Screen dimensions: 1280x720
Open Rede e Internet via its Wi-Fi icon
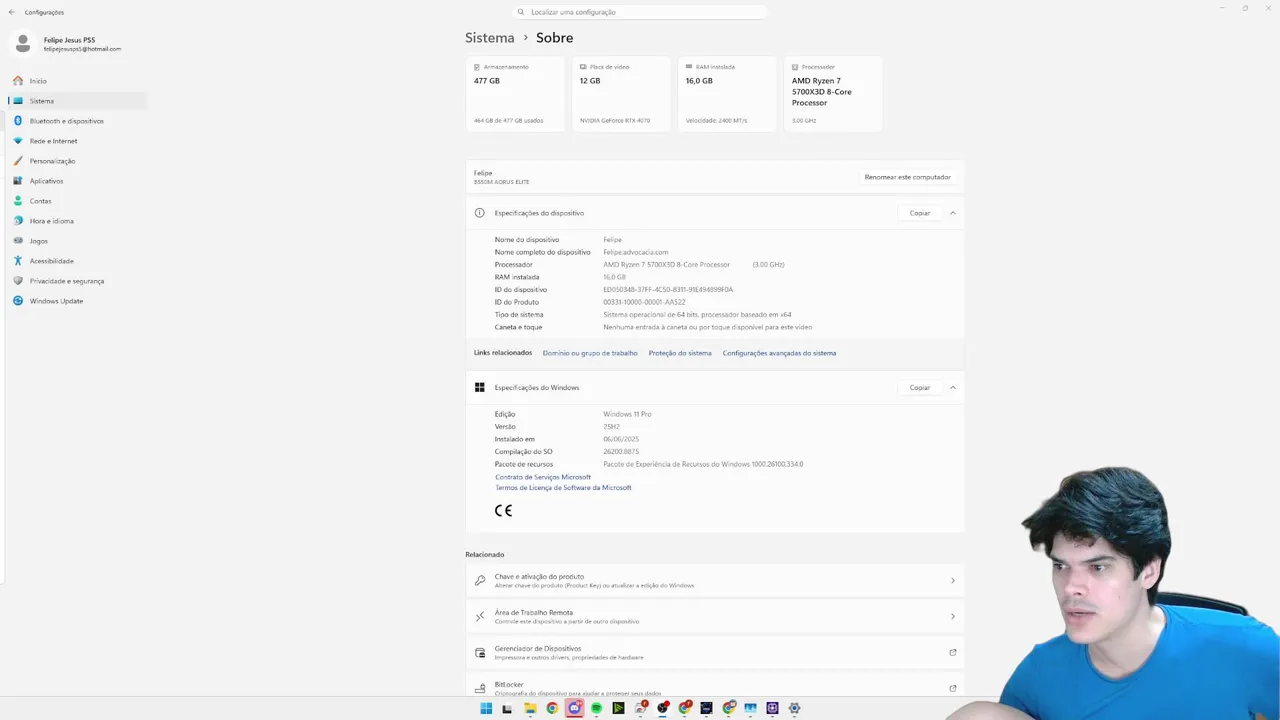(x=18, y=141)
